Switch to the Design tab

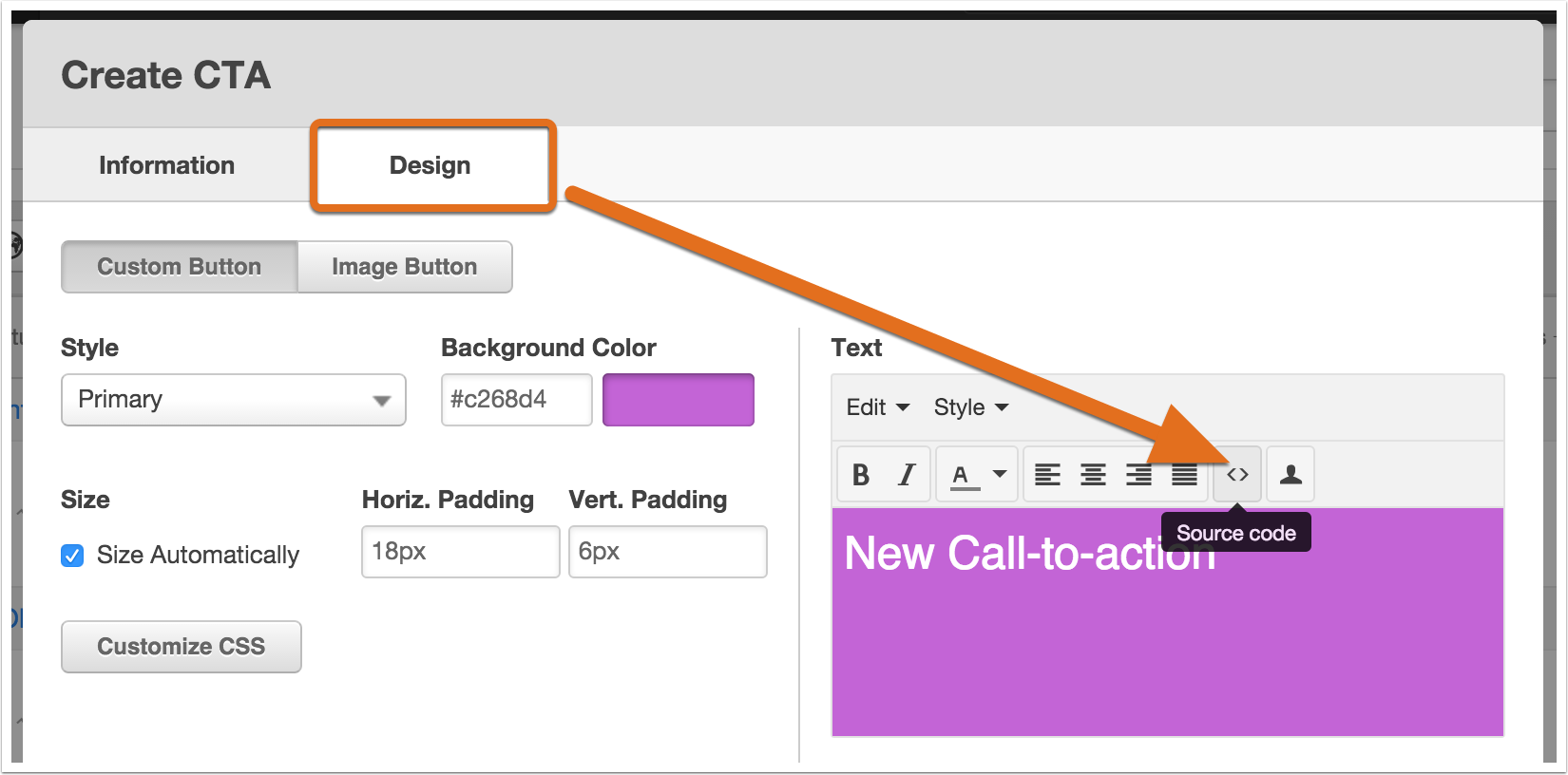[x=430, y=165]
